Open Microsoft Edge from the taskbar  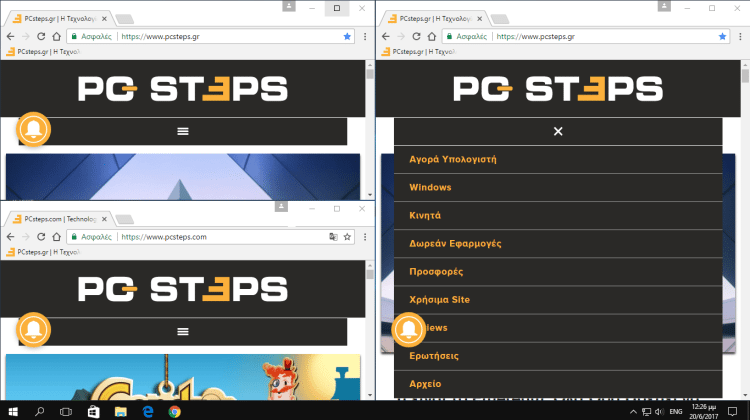(148, 411)
